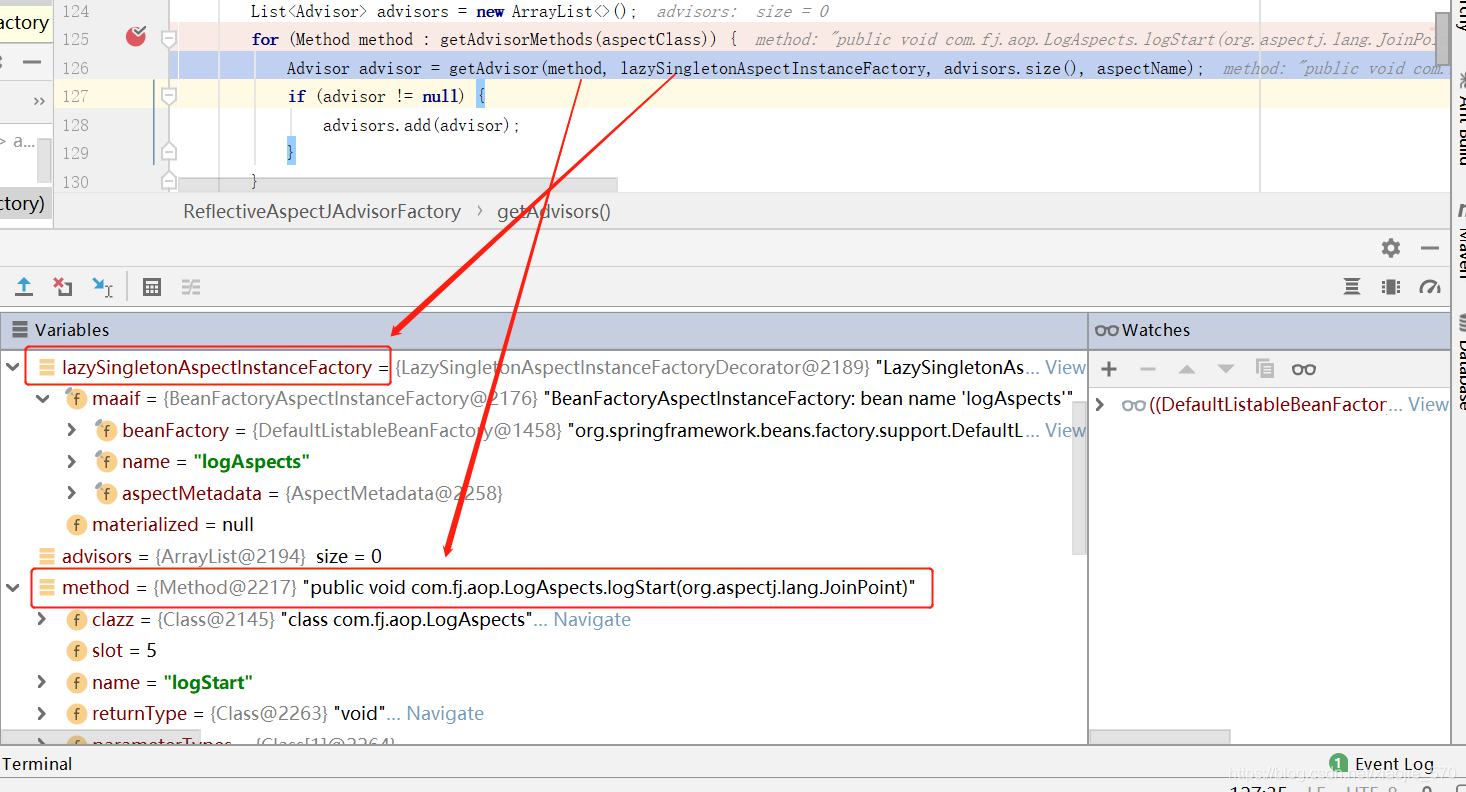Open the debugger settings gear
1466x792 pixels.
click(1390, 248)
